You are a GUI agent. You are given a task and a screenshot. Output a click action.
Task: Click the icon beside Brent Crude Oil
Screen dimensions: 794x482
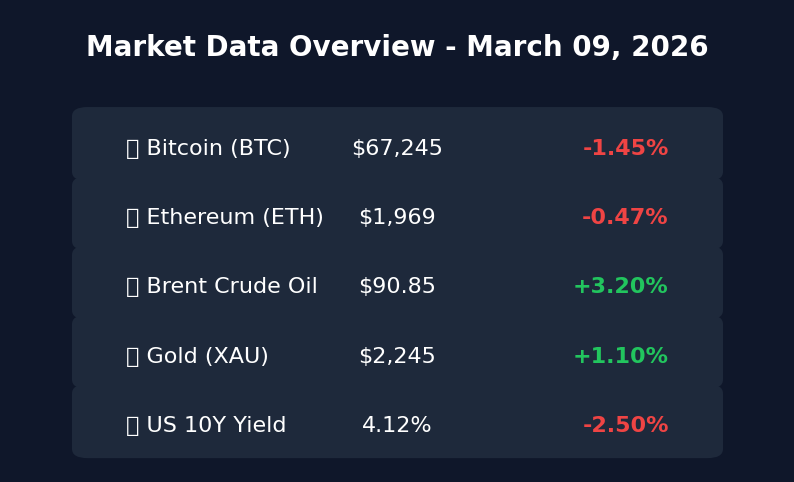[x=132, y=287]
